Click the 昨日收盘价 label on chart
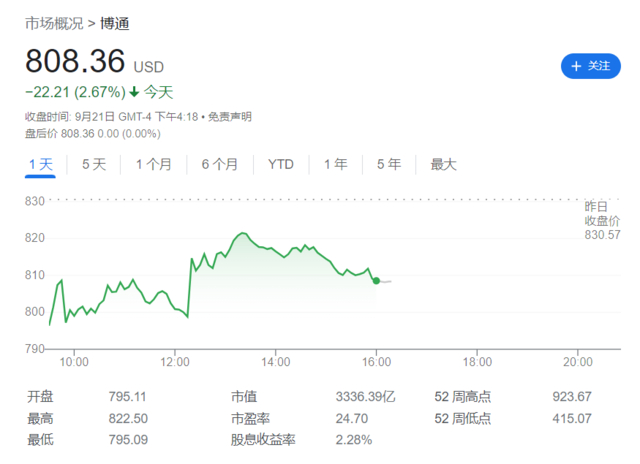Image resolution: width=640 pixels, height=464 pixels. click(602, 212)
